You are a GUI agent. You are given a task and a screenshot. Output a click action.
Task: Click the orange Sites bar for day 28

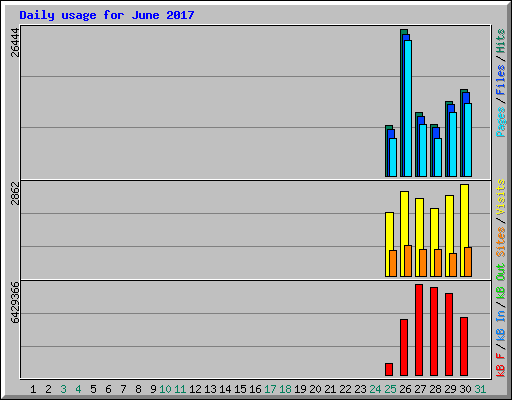(438, 263)
